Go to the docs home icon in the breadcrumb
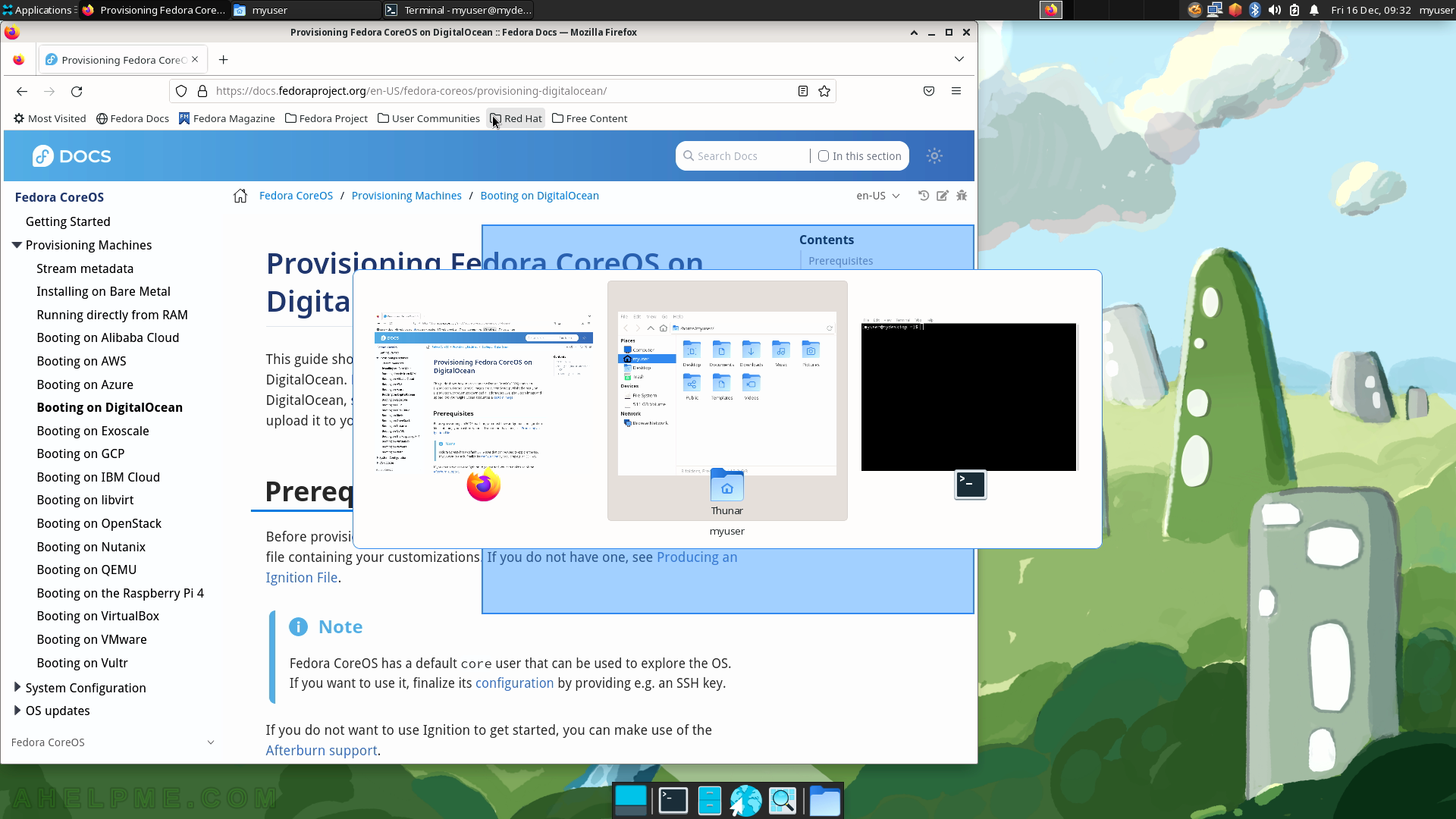 click(240, 196)
